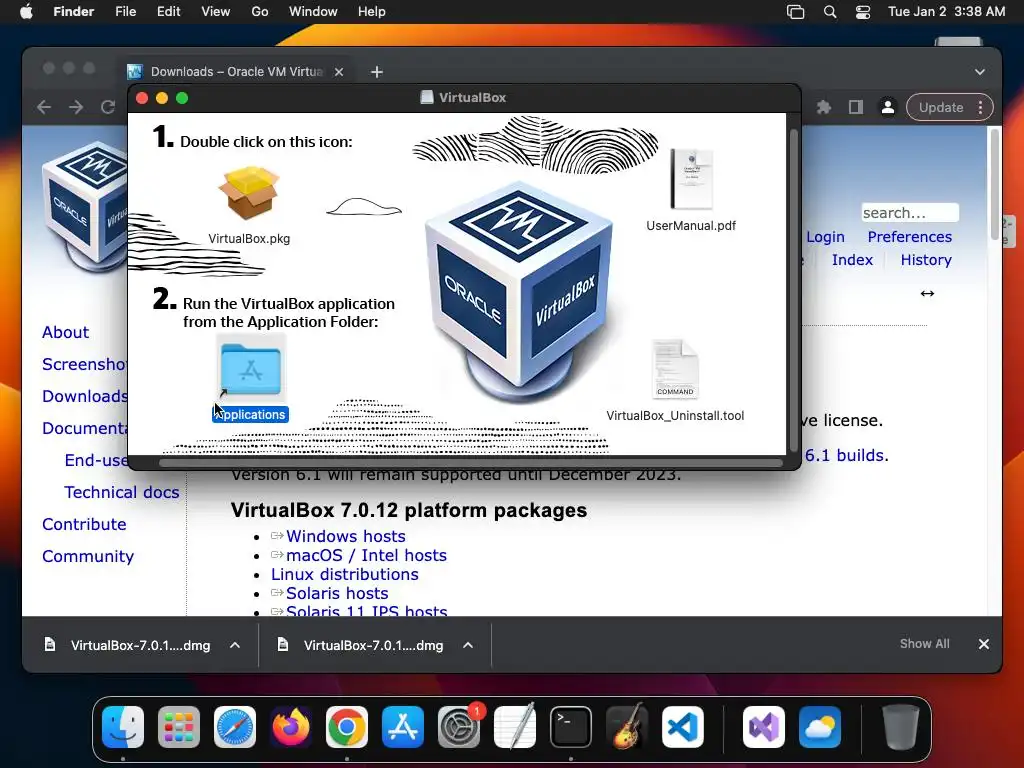This screenshot has height=768, width=1024.
Task: Open the Chrome extensions puzzle icon
Action: tap(824, 107)
